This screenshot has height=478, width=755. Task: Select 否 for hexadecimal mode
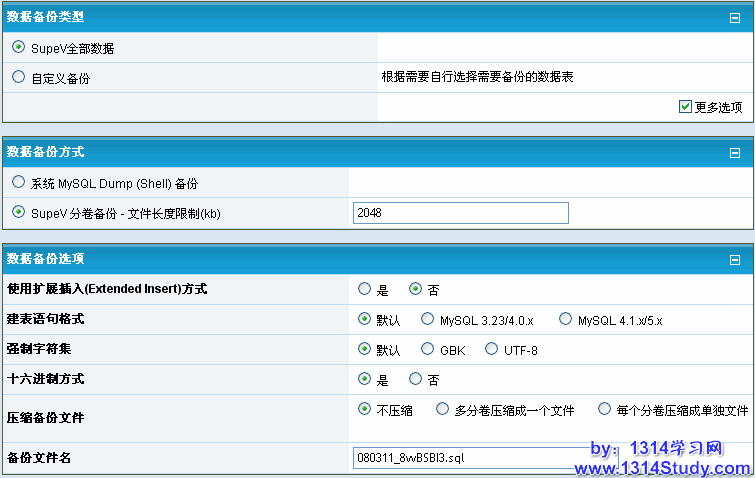point(416,380)
